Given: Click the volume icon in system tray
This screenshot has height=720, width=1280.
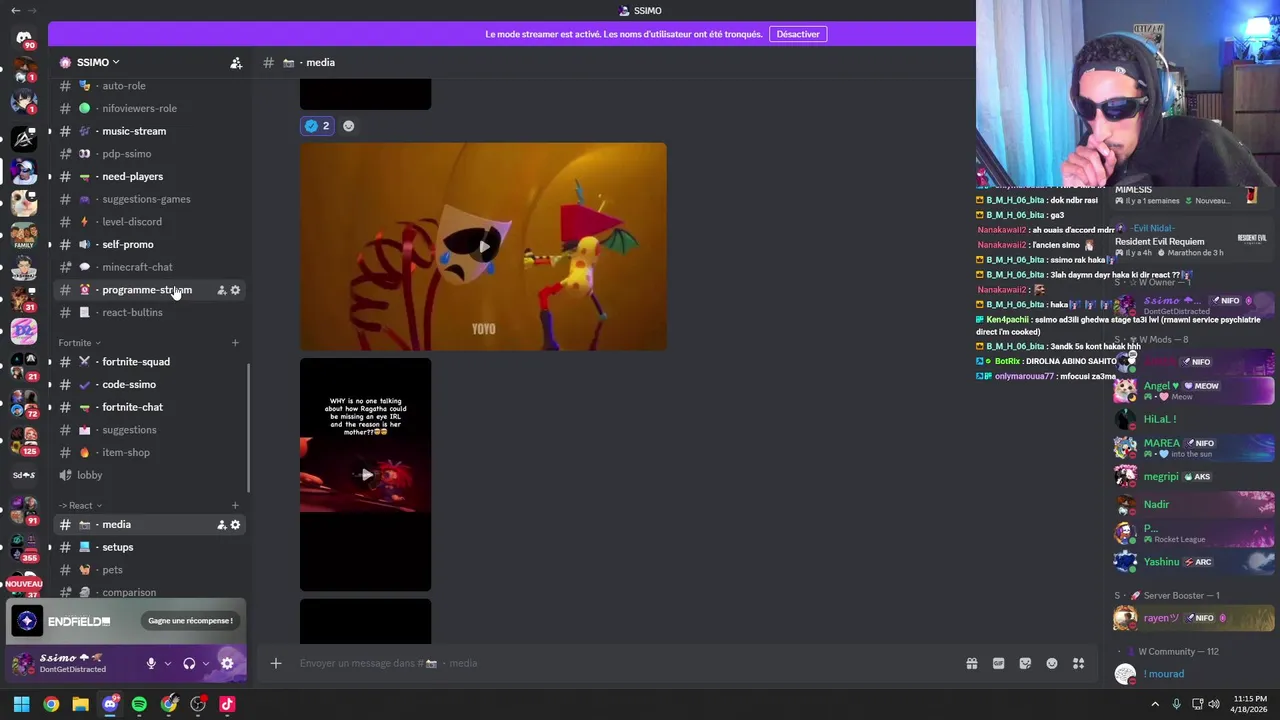Looking at the screenshot, I should 1214,704.
